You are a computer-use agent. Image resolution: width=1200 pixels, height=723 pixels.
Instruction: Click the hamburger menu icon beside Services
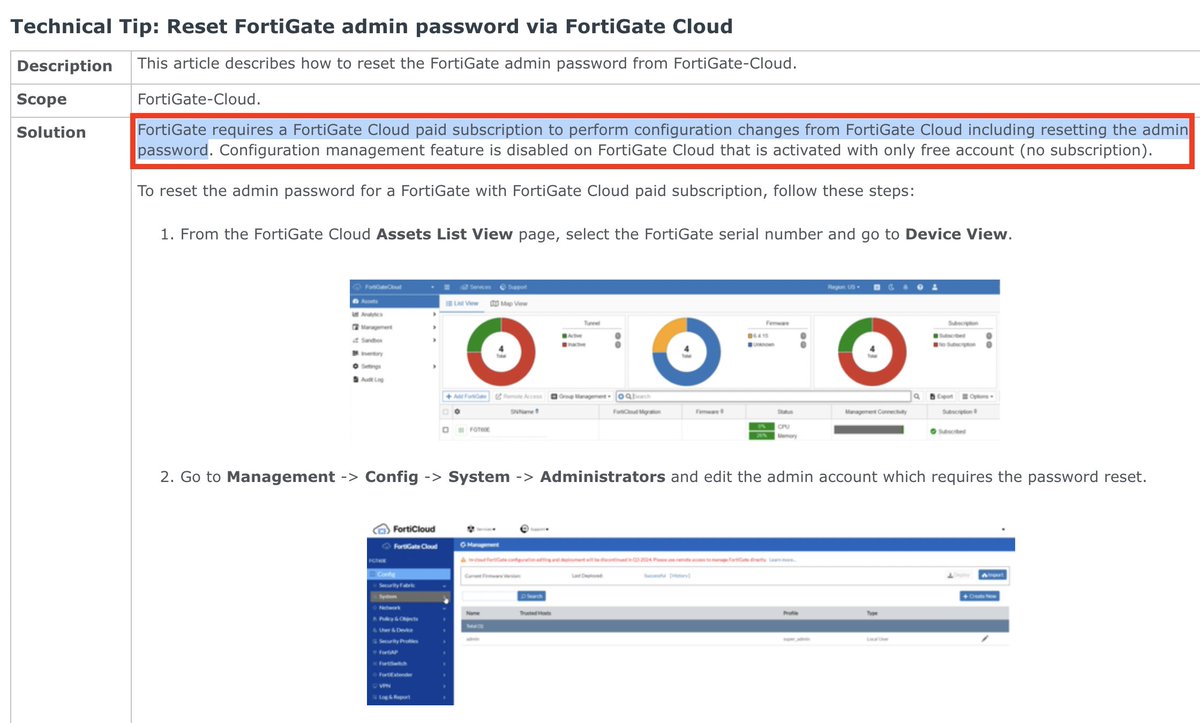[x=447, y=287]
